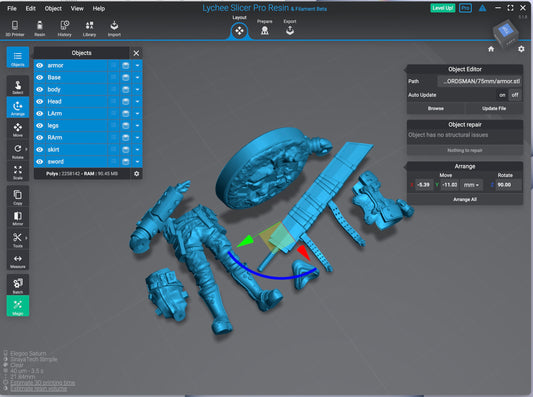
Task: Expand the body row dropdown arrow
Action: pyautogui.click(x=137, y=89)
